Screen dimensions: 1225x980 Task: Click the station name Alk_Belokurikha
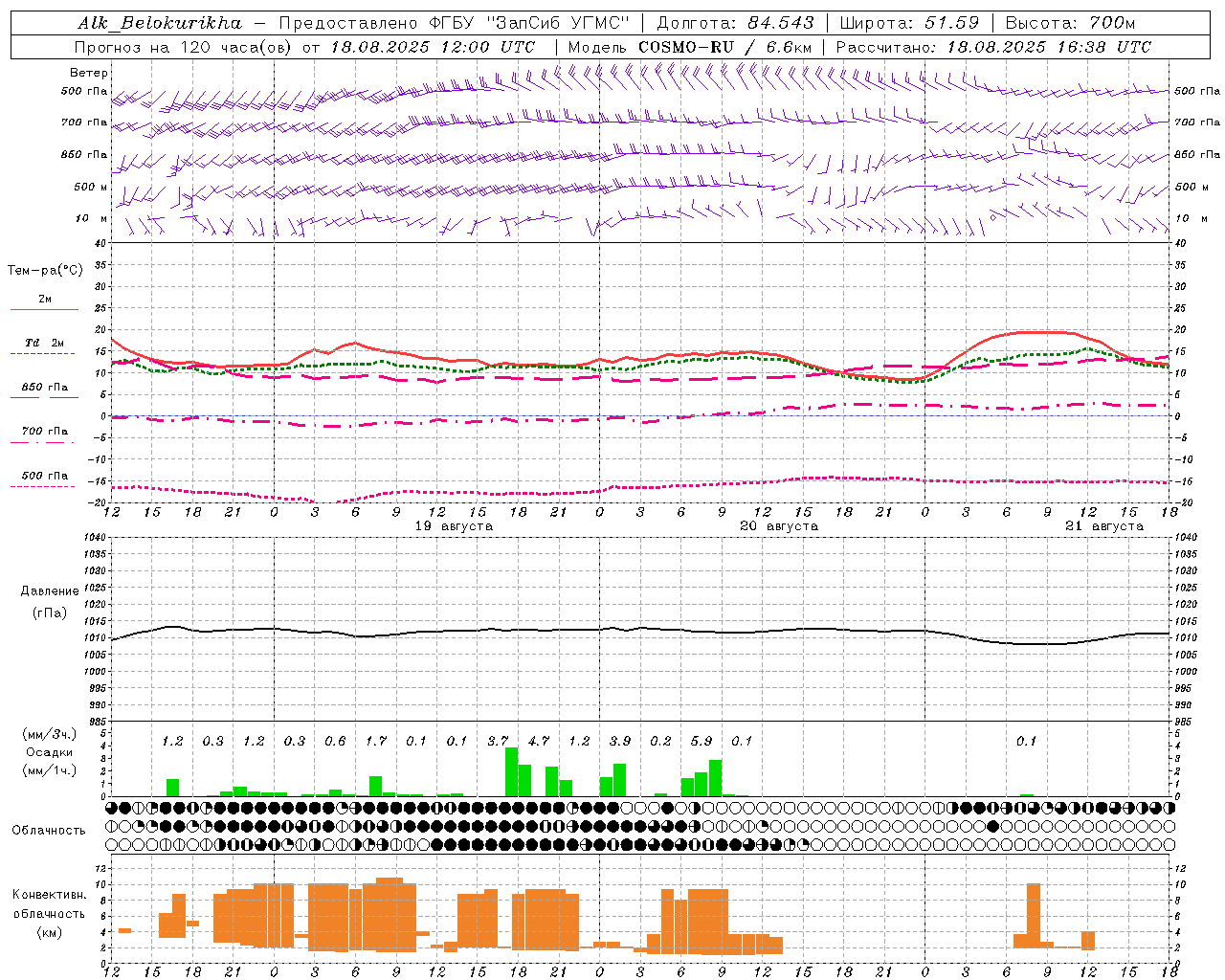pyautogui.click(x=160, y=23)
